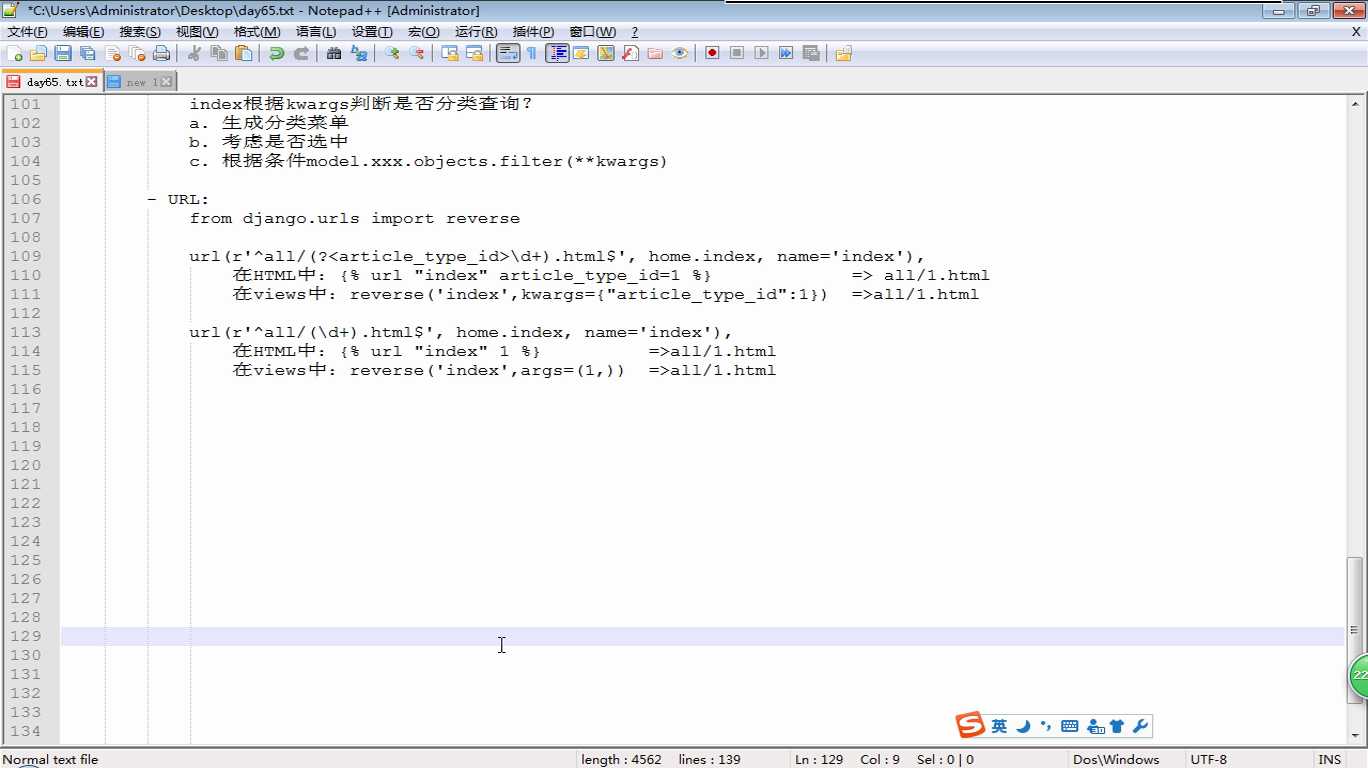Click the Zoom In magnifier icon
The image size is (1368, 768).
[x=393, y=53]
